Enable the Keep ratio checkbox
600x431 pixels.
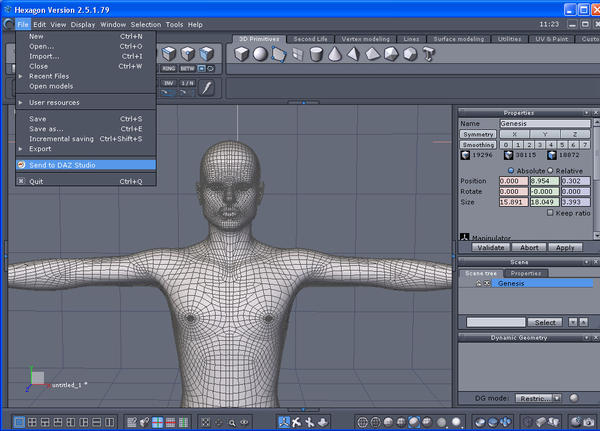click(x=550, y=212)
